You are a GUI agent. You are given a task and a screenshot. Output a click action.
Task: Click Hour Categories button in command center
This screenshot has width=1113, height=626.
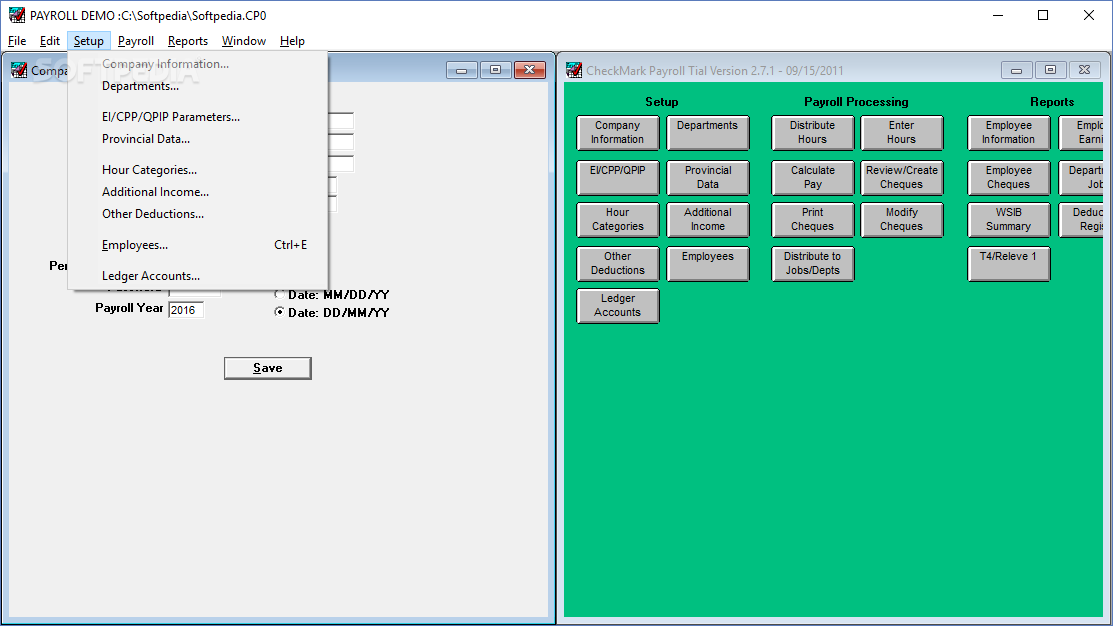pyautogui.click(x=618, y=219)
